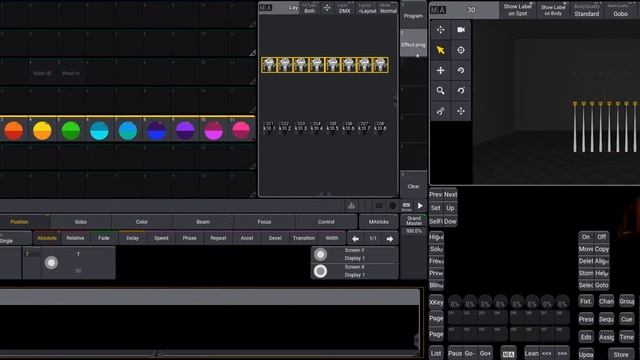The height and width of the screenshot is (360, 640).
Task: Select the Beam feature group tab
Action: click(x=203, y=222)
